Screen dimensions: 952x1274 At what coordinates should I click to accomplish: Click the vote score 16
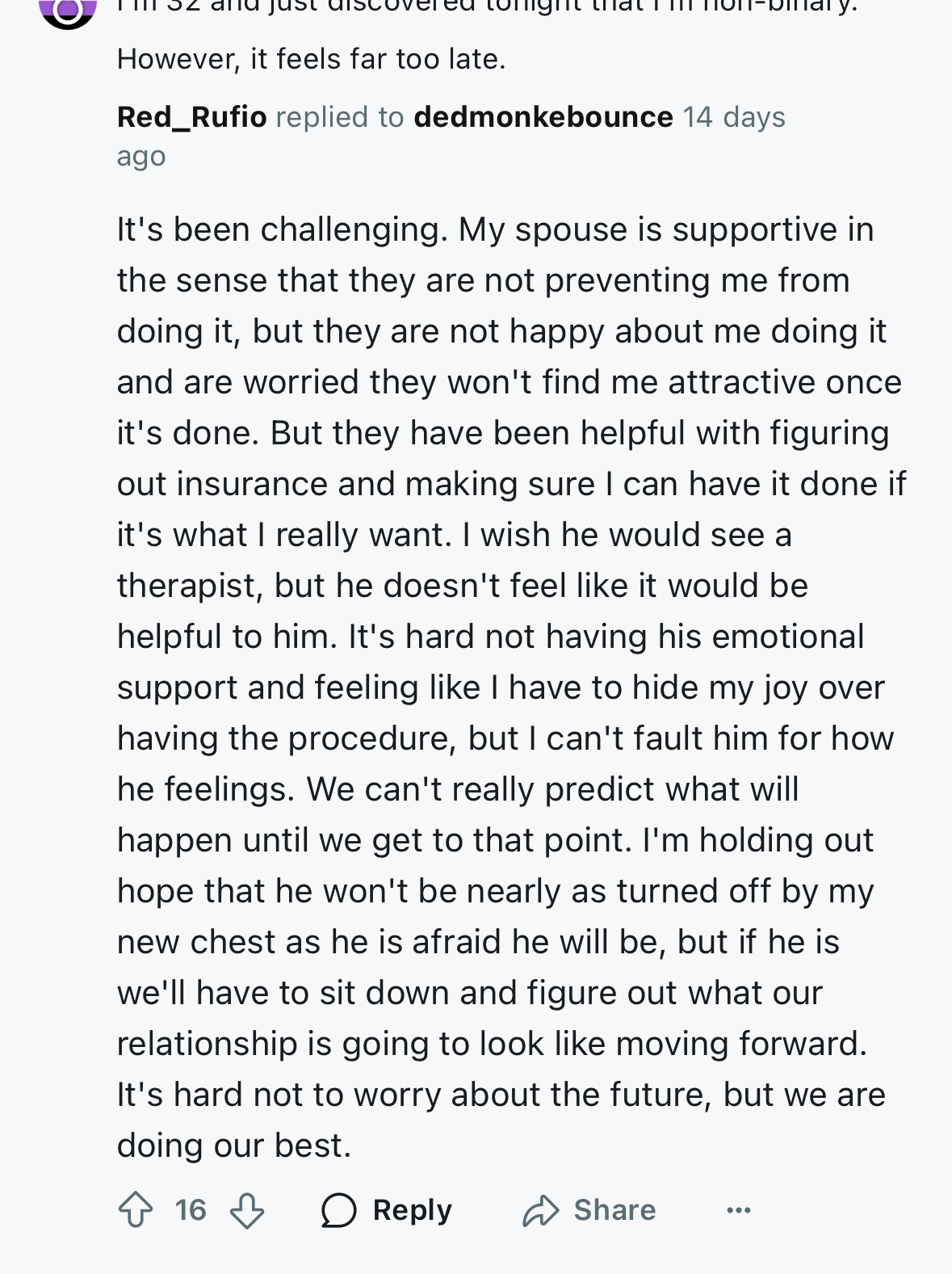tap(191, 1210)
